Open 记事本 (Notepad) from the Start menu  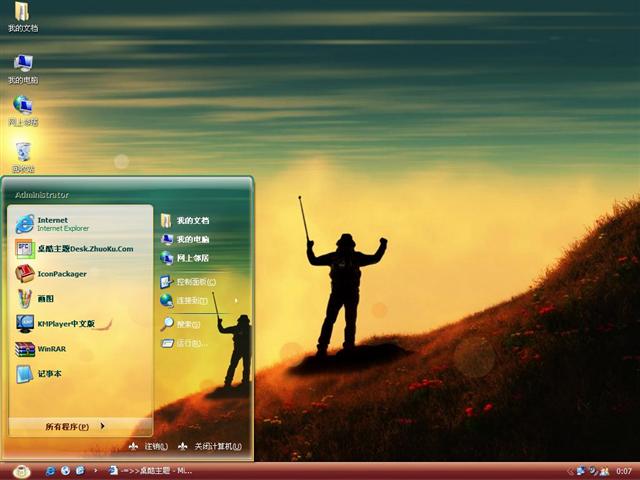[x=49, y=374]
